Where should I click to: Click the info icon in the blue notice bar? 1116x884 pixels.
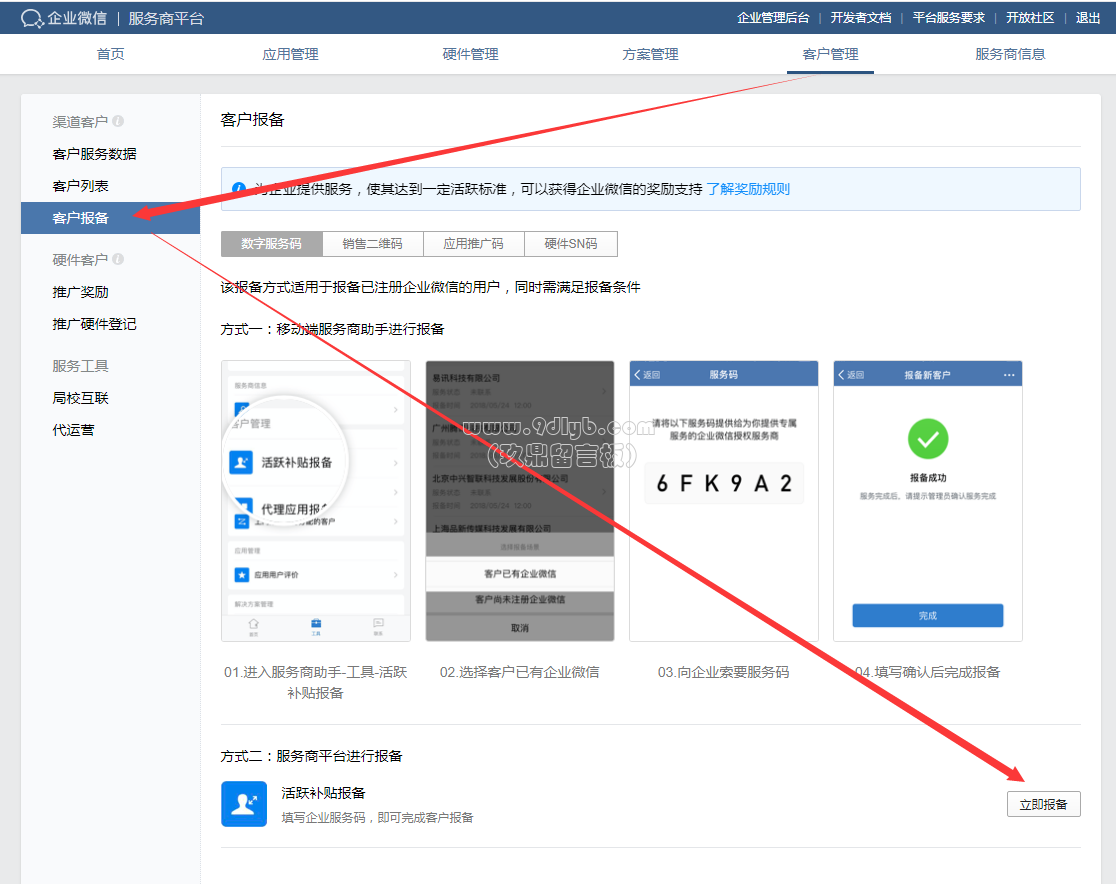(239, 189)
